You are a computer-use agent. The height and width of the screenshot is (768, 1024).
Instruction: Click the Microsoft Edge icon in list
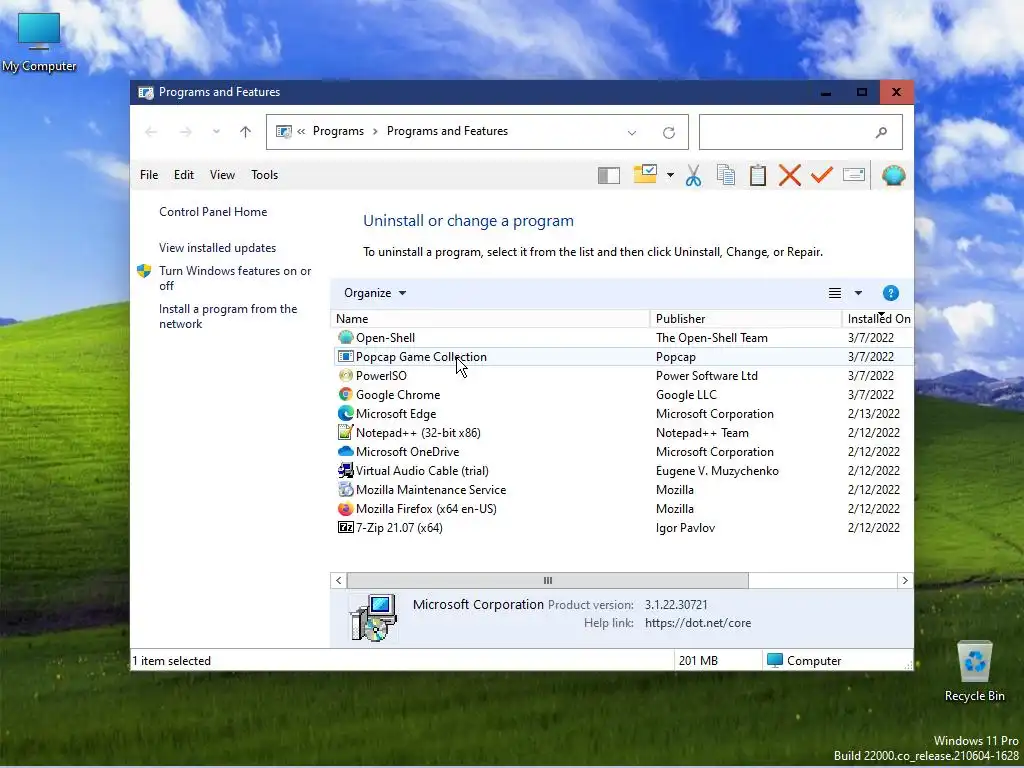coord(345,413)
